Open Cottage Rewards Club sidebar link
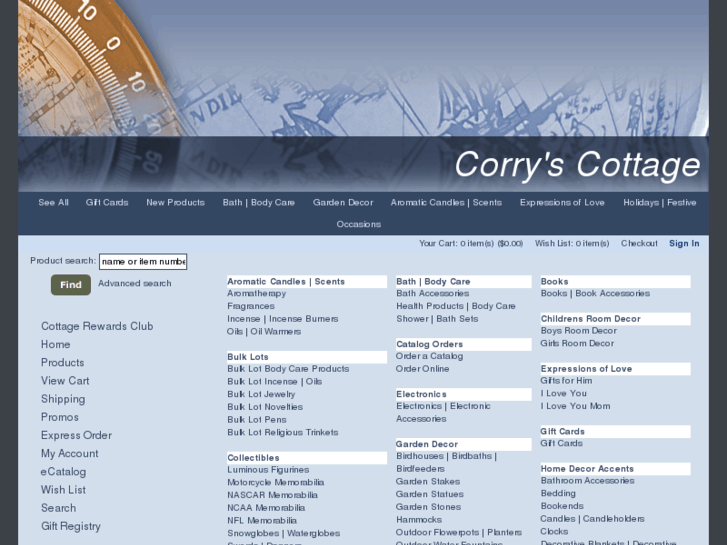 click(97, 327)
